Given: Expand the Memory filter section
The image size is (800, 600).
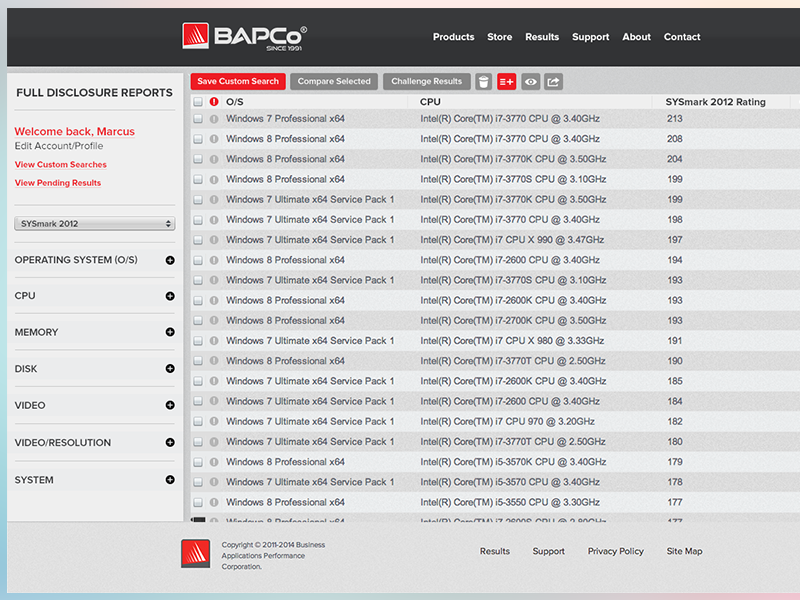Looking at the screenshot, I should (170, 332).
